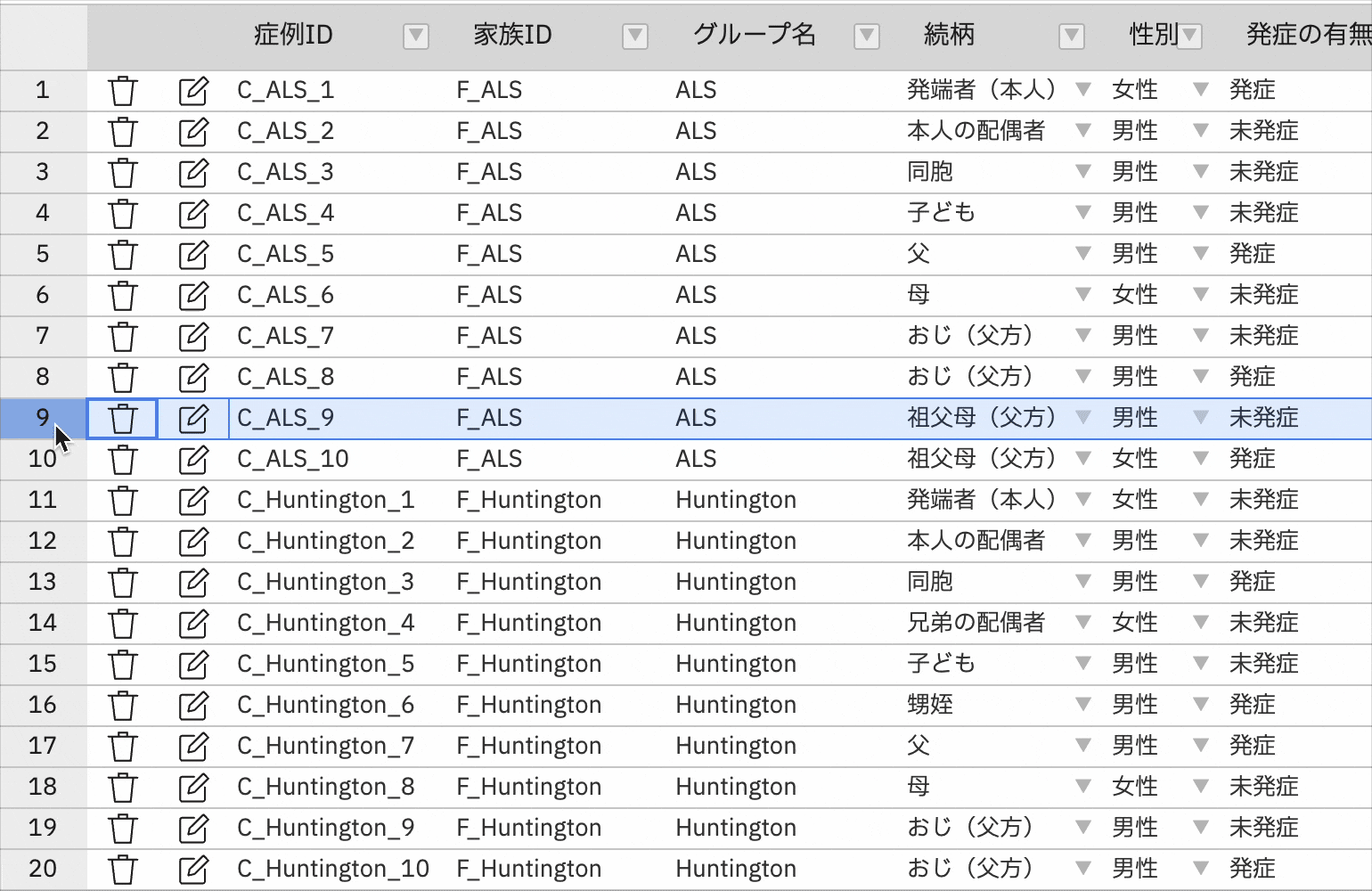The height and width of the screenshot is (891, 1372).
Task: Open the 家族ID column filter dropdown
Action: coord(634,37)
